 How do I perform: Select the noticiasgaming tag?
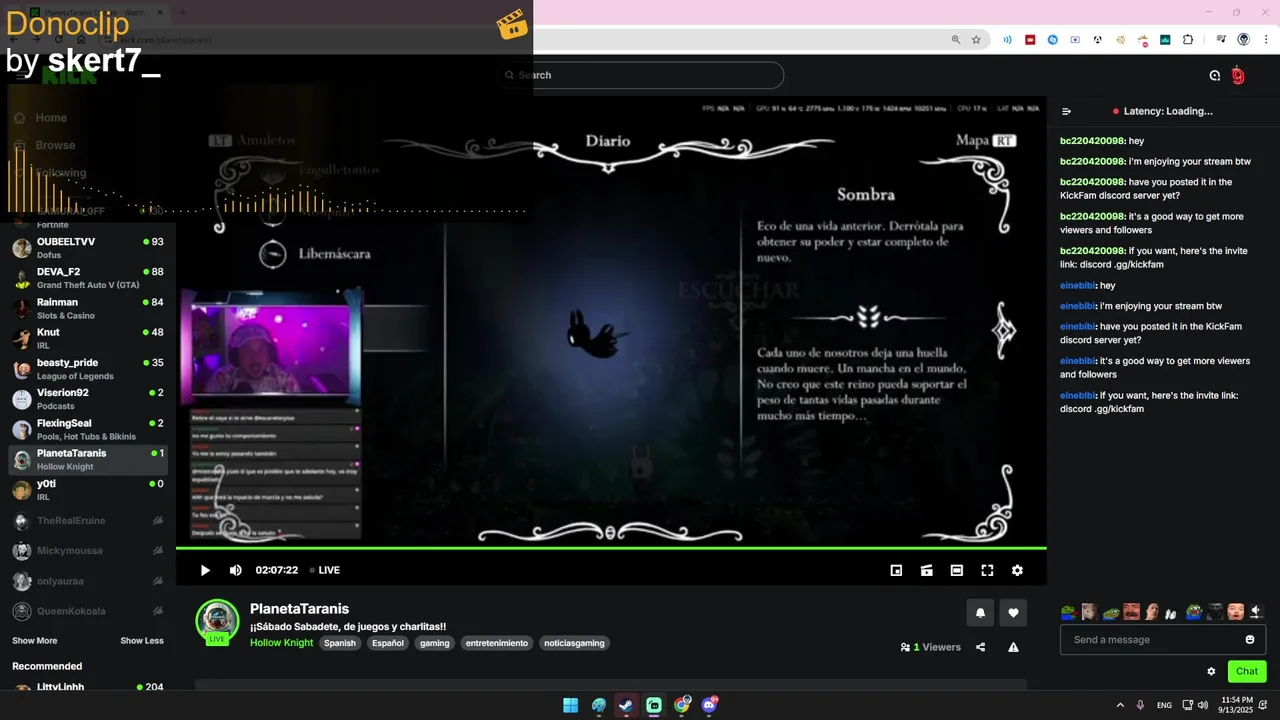[575, 643]
